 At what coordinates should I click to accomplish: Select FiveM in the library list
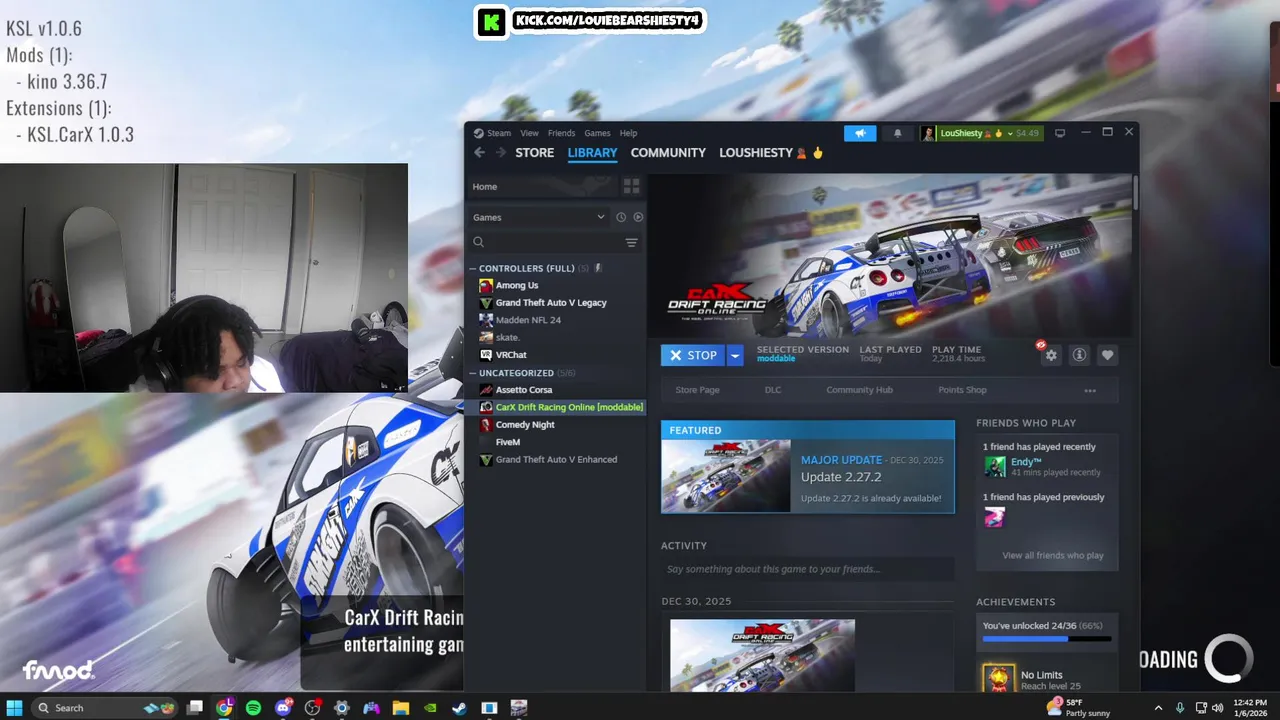tap(508, 442)
